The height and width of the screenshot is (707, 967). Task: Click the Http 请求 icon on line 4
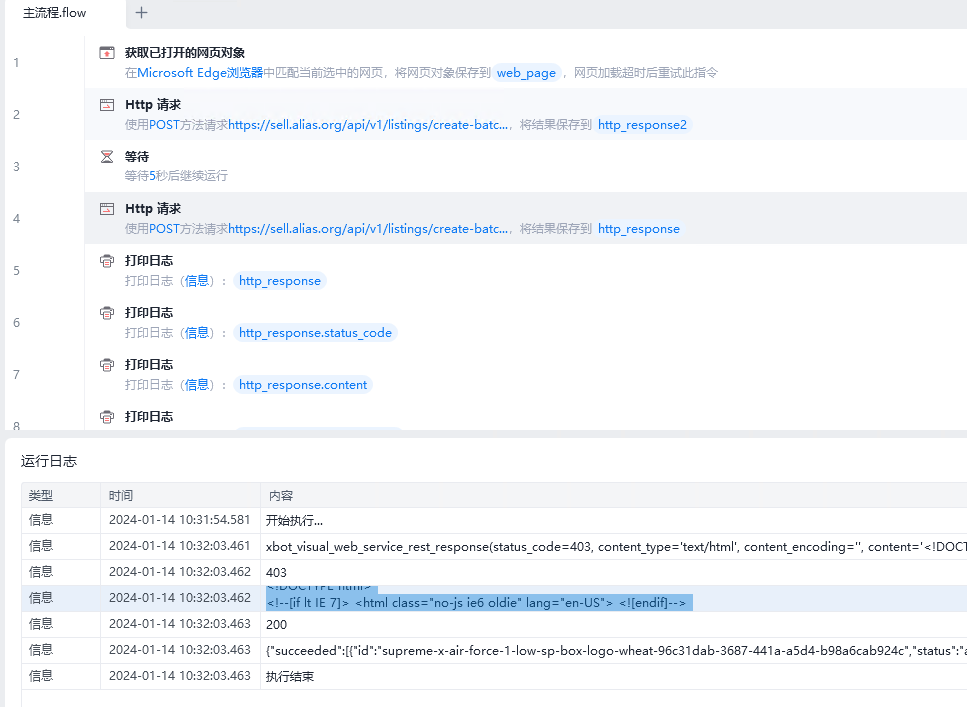(x=107, y=209)
